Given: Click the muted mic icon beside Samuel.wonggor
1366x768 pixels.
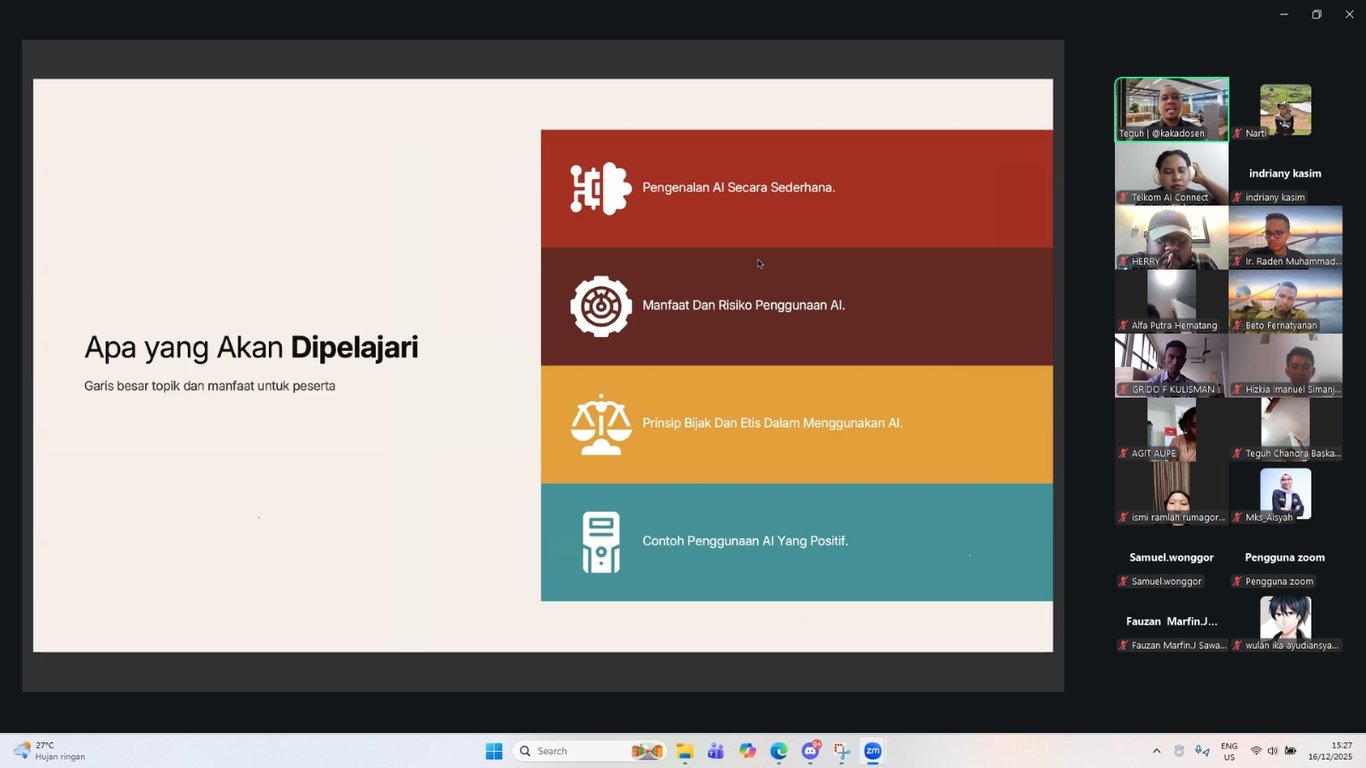Looking at the screenshot, I should point(1124,581).
